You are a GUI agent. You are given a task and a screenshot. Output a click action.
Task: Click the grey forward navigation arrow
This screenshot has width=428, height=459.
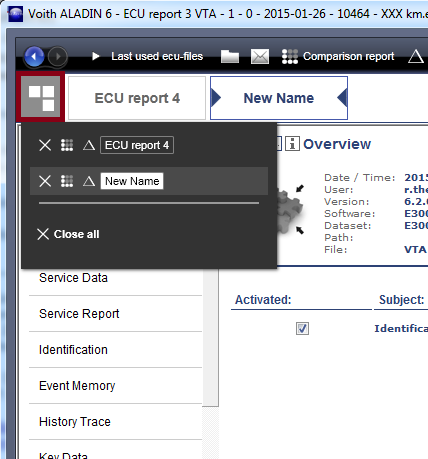click(57, 56)
